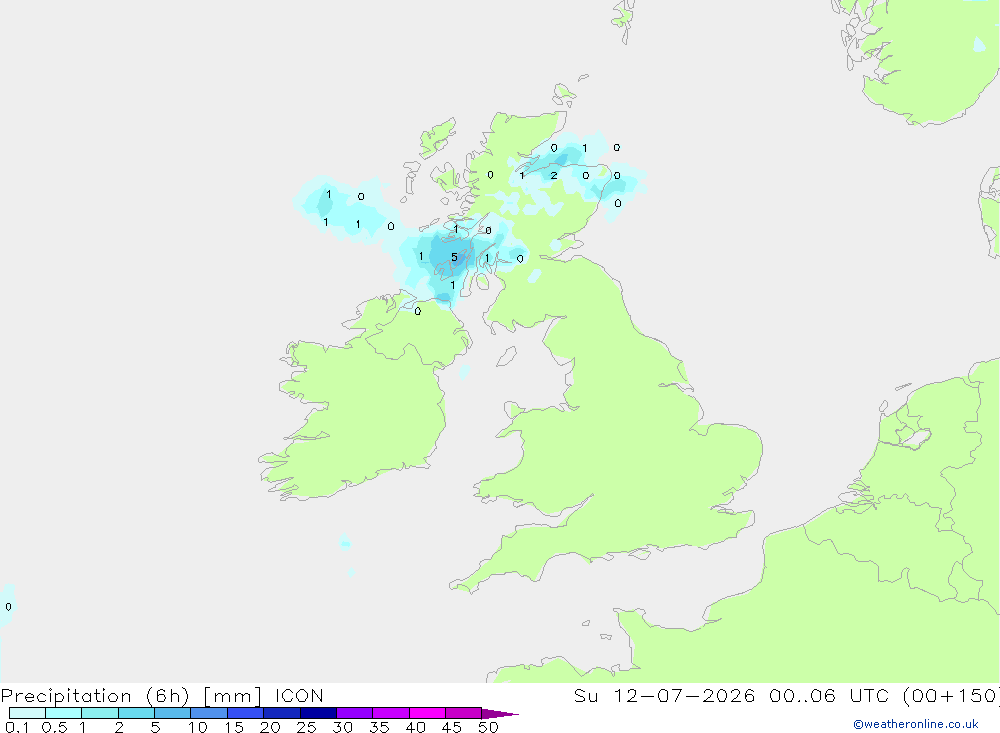Click the '5' precipitation value on the map
This screenshot has height=733, width=1000.
(454, 257)
